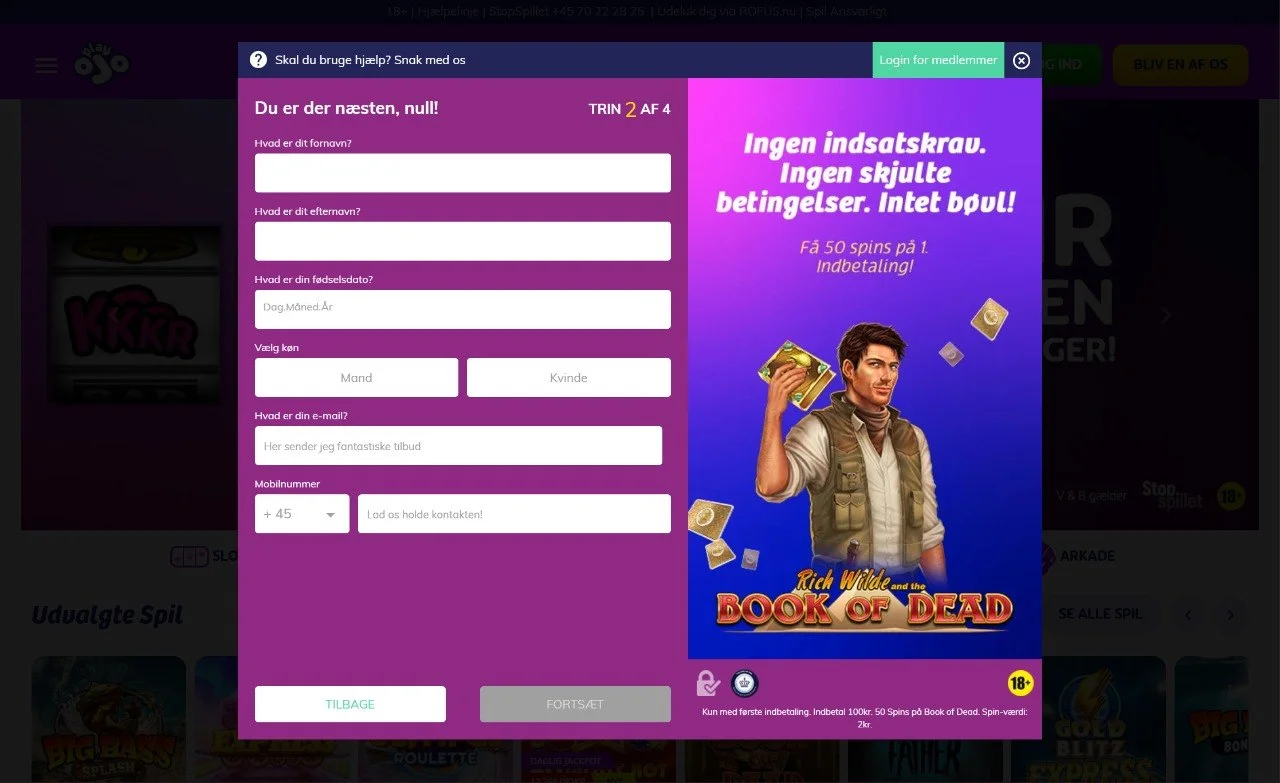Click the PlayOJO logo
Image resolution: width=1280 pixels, height=783 pixels.
pyautogui.click(x=101, y=64)
